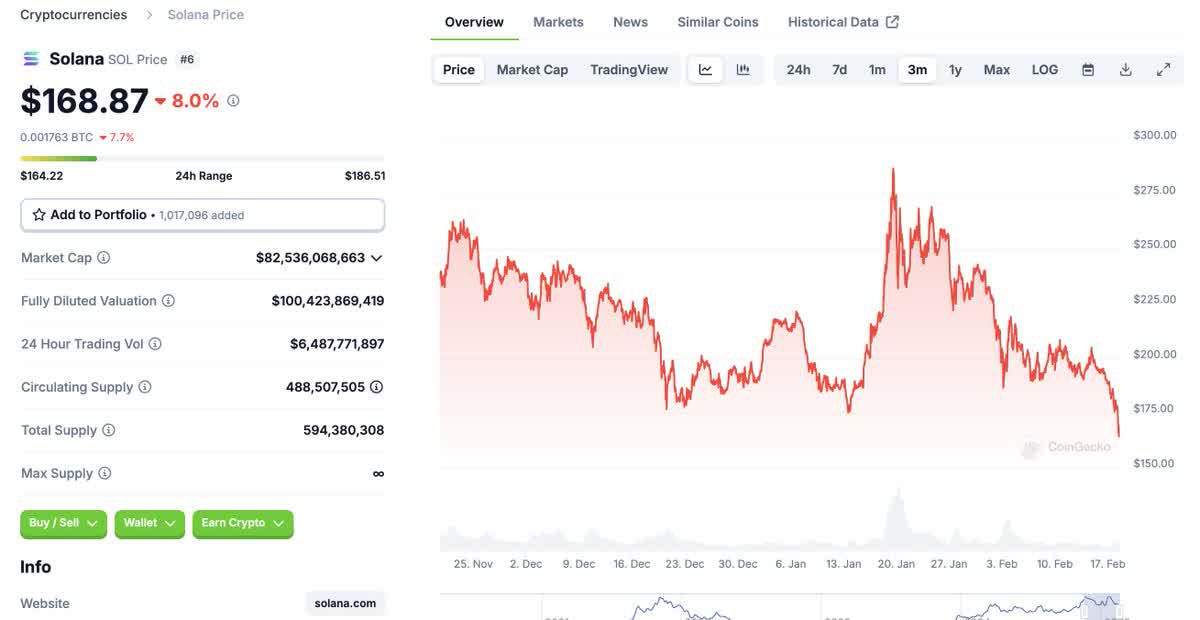Click the mini chart range navigator
Image resolution: width=1200 pixels, height=620 pixels.
click(780, 607)
